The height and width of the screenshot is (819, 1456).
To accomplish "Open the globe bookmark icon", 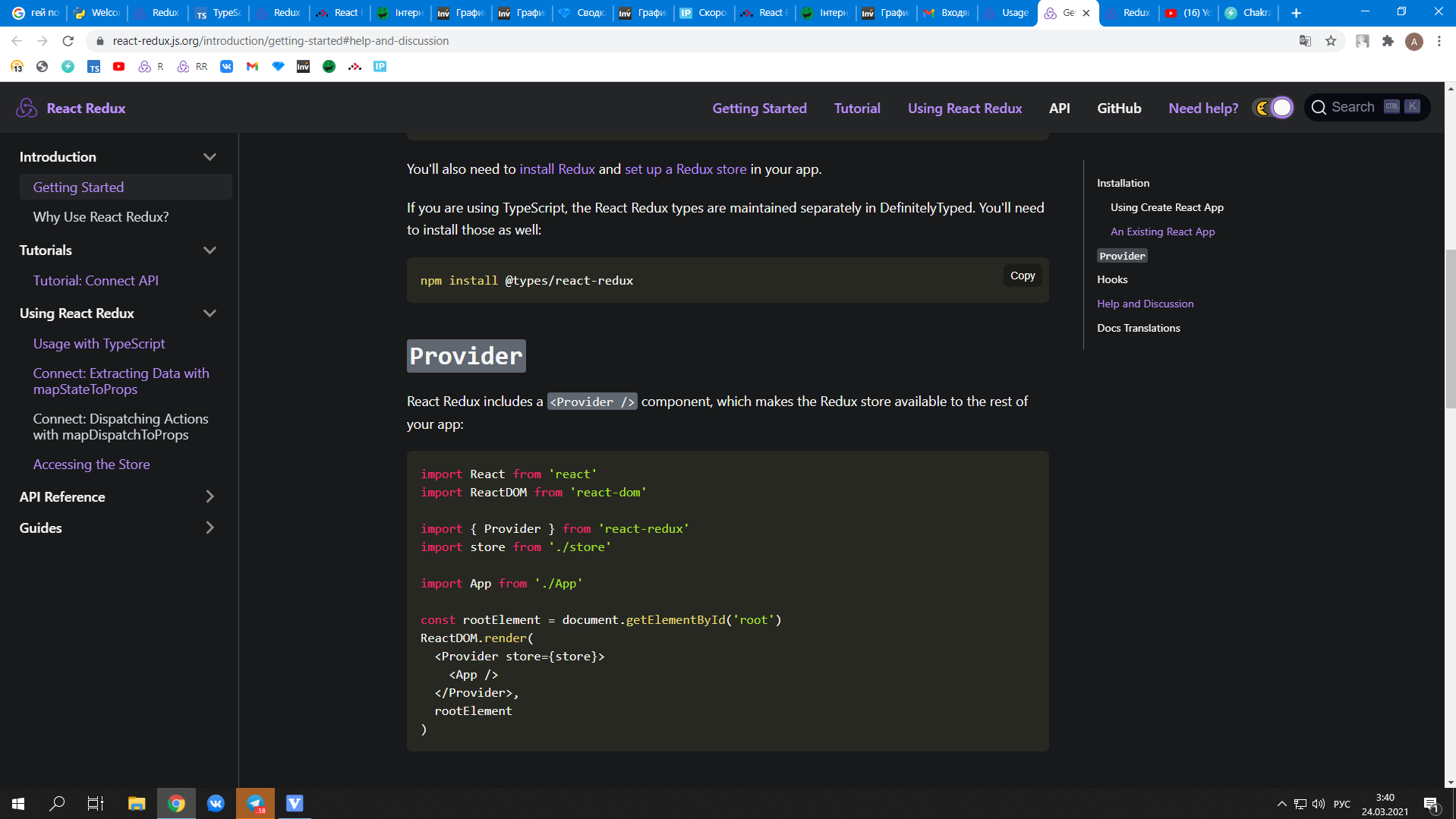I will pyautogui.click(x=43, y=67).
